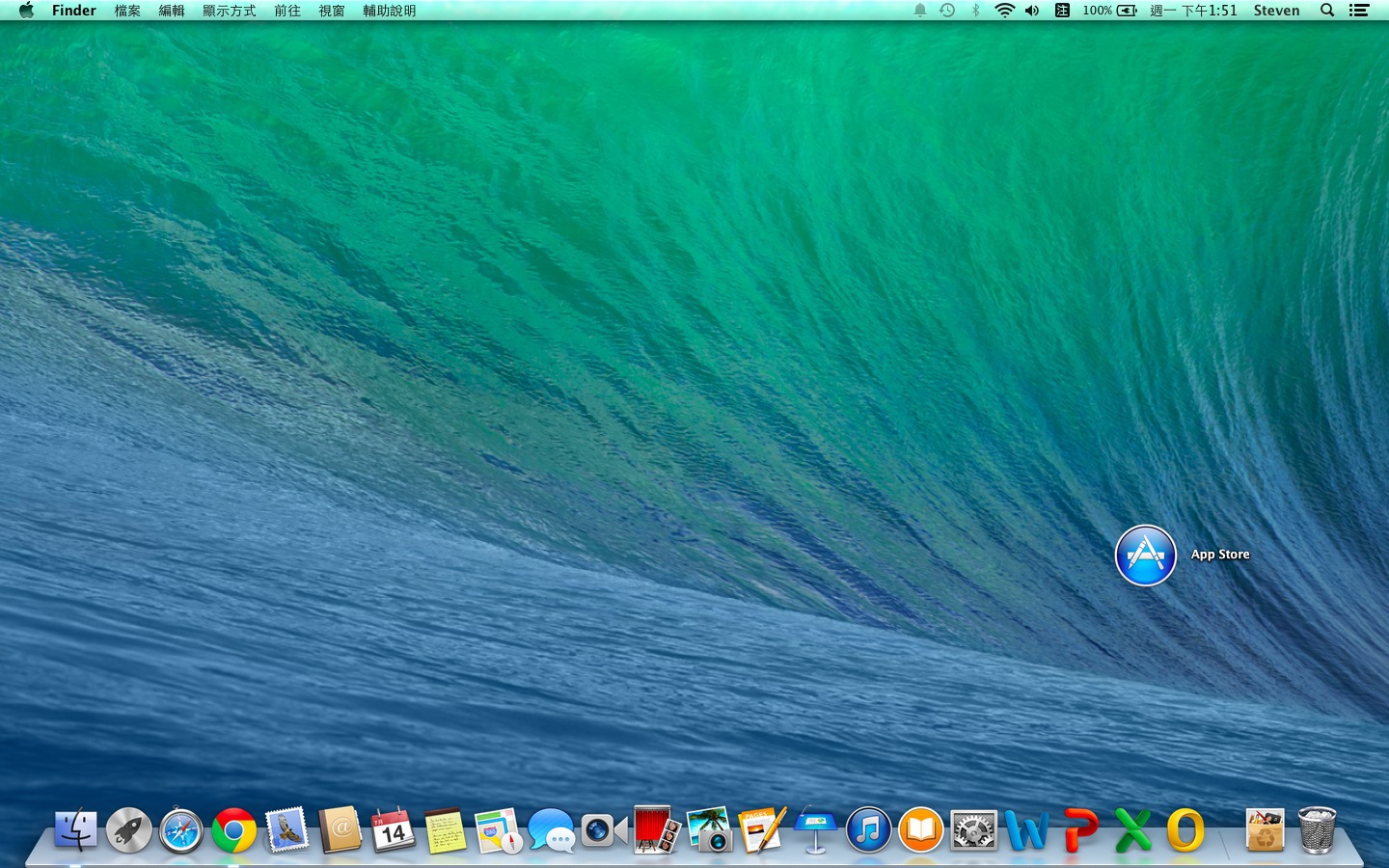Open Mail stamp icon in Dock
The width and height of the screenshot is (1389, 868).
[286, 829]
